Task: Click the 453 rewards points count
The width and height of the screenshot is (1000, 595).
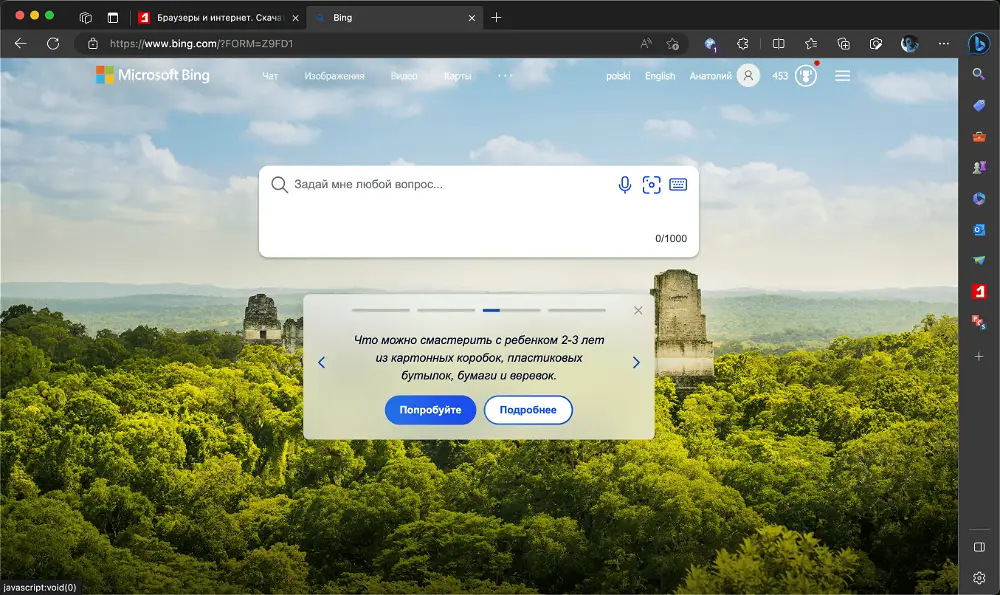Action: point(780,76)
